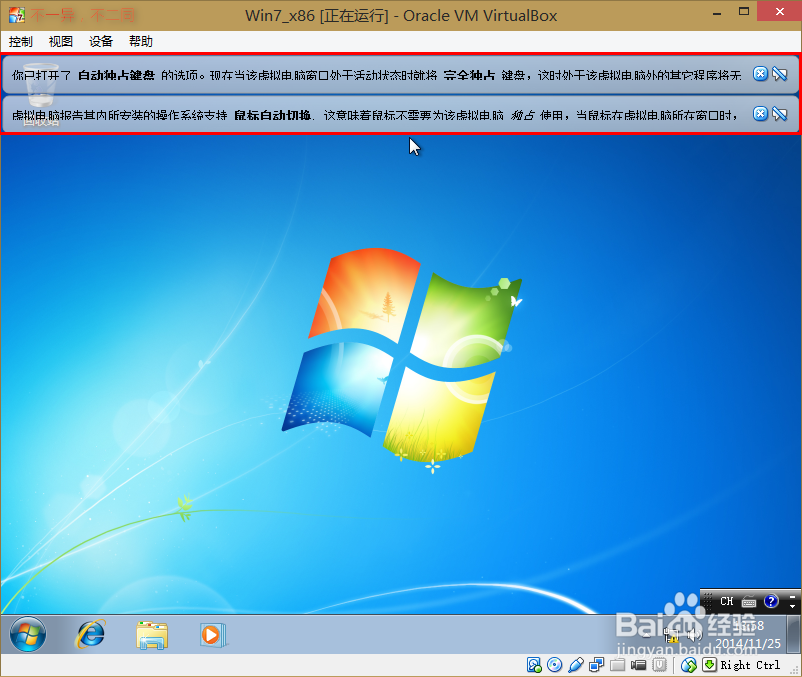Click the Right Ctrl host key label
The image size is (802, 677).
tap(750, 665)
